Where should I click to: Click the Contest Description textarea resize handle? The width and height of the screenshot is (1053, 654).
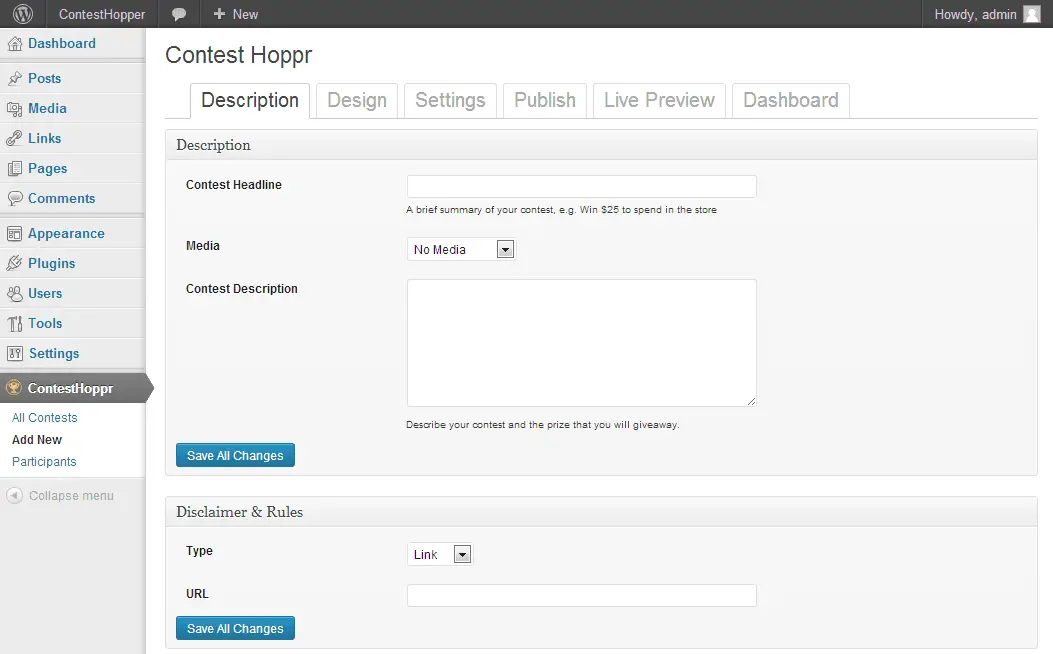(751, 401)
